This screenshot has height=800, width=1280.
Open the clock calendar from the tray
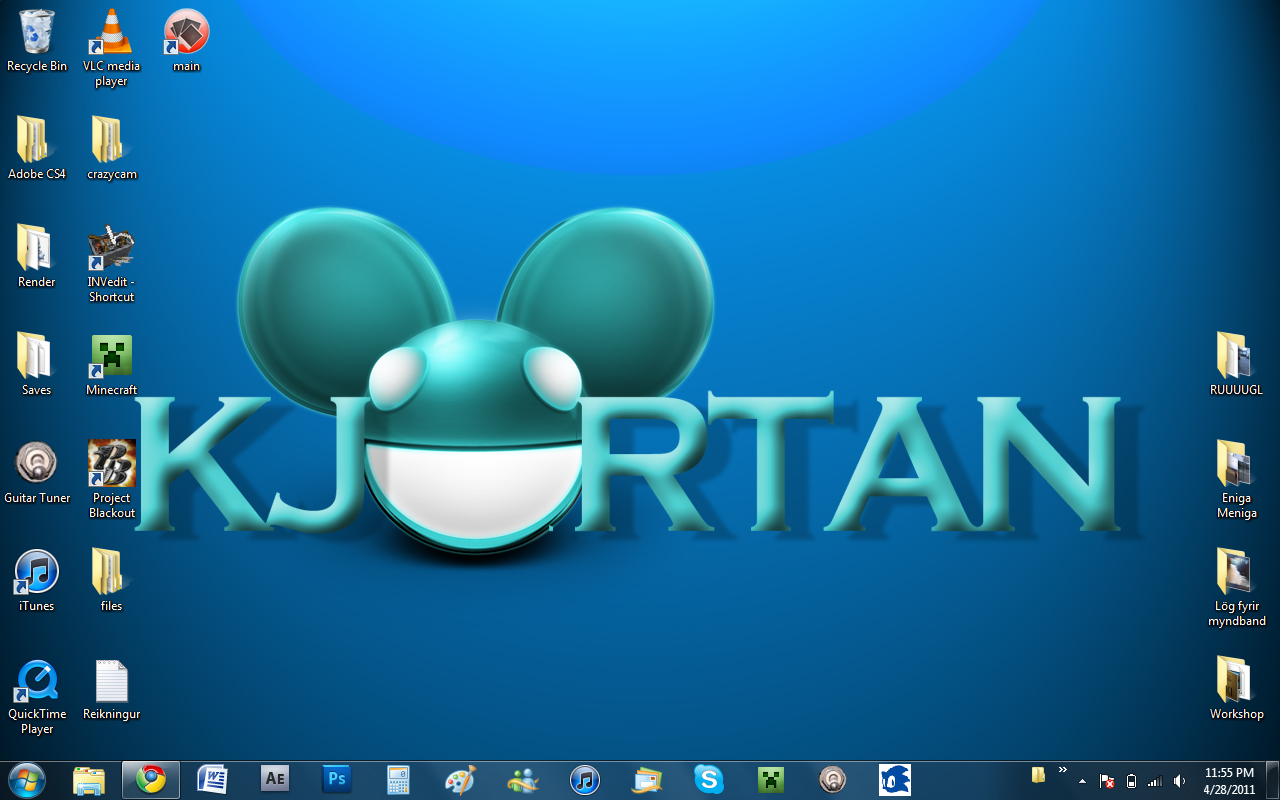pos(1228,779)
